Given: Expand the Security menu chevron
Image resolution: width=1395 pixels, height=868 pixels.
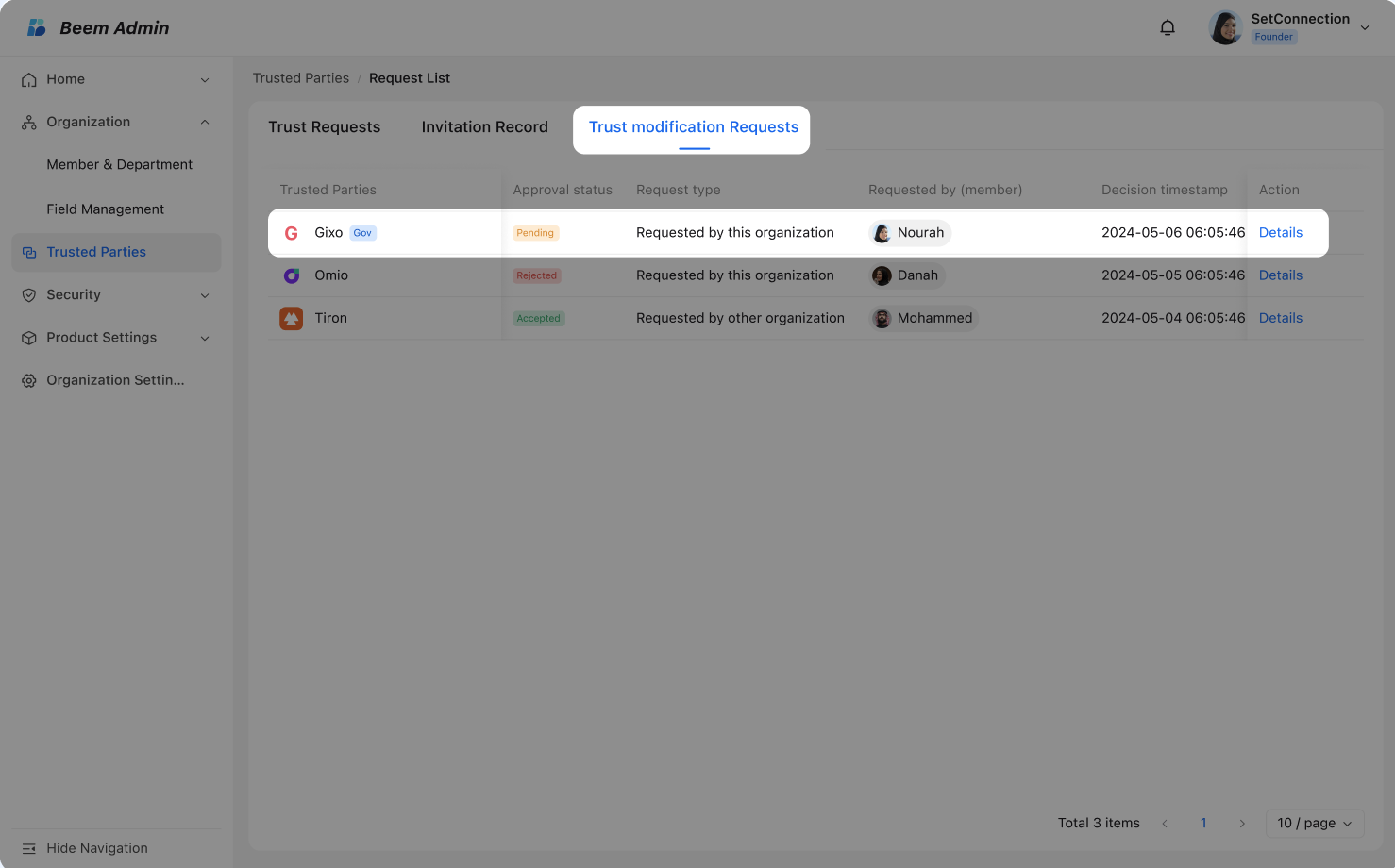Looking at the screenshot, I should point(205,295).
